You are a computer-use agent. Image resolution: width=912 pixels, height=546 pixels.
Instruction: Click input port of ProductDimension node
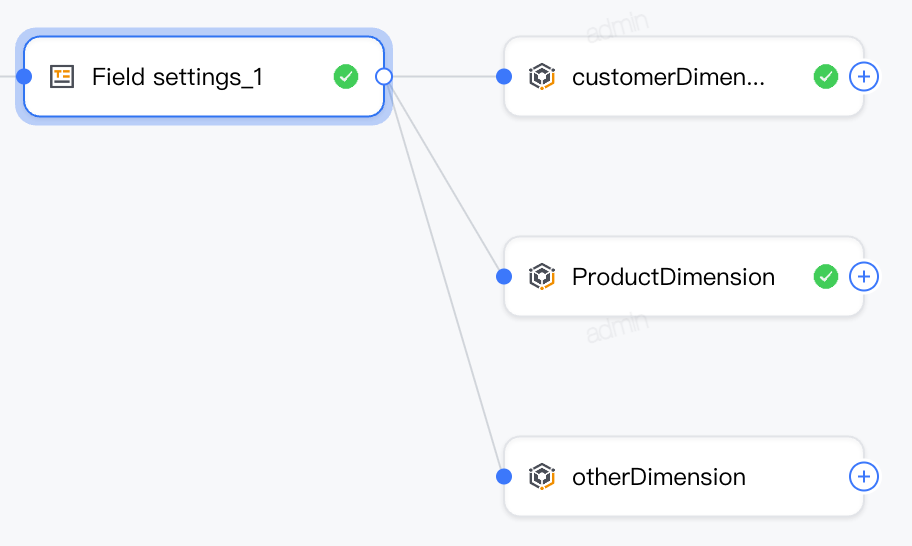coord(504,277)
